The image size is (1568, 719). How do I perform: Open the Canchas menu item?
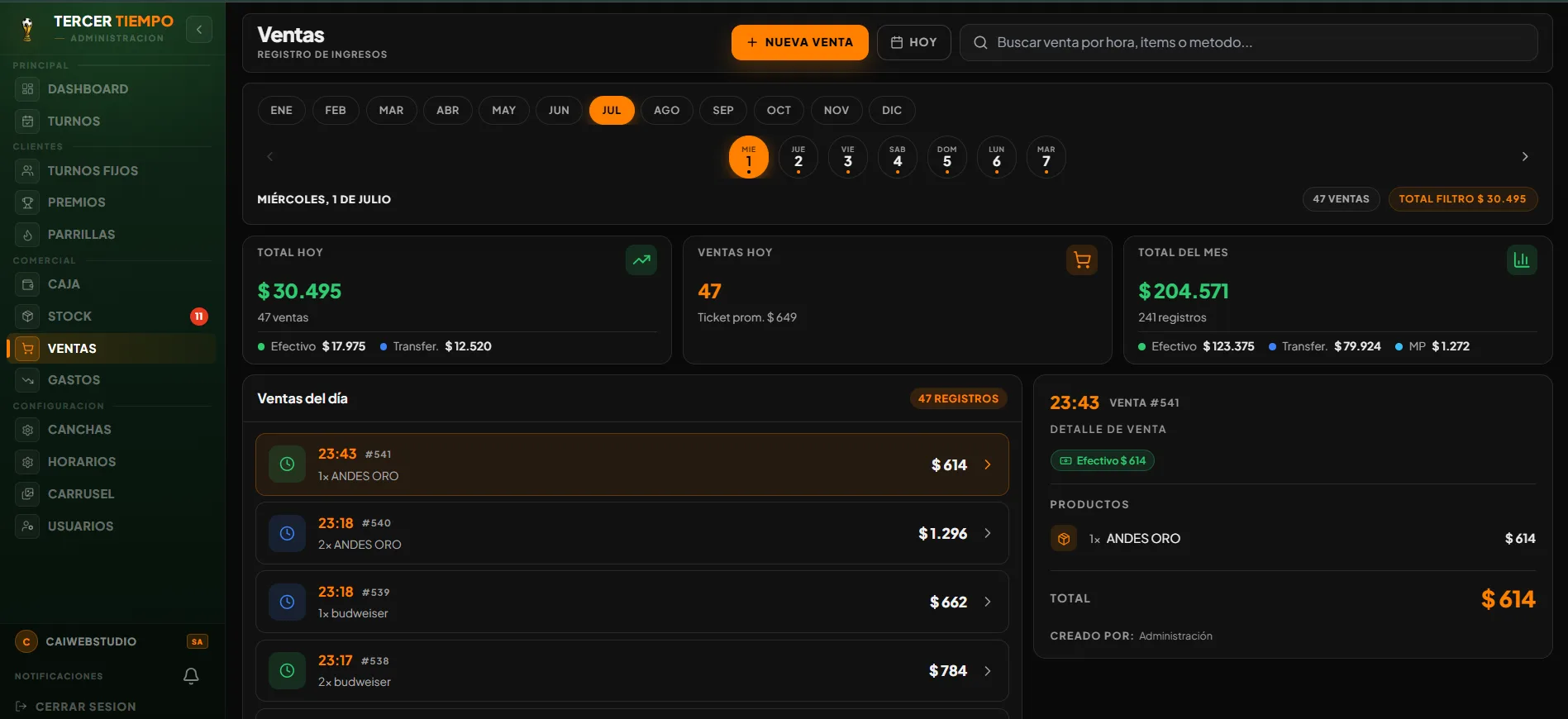click(x=112, y=429)
